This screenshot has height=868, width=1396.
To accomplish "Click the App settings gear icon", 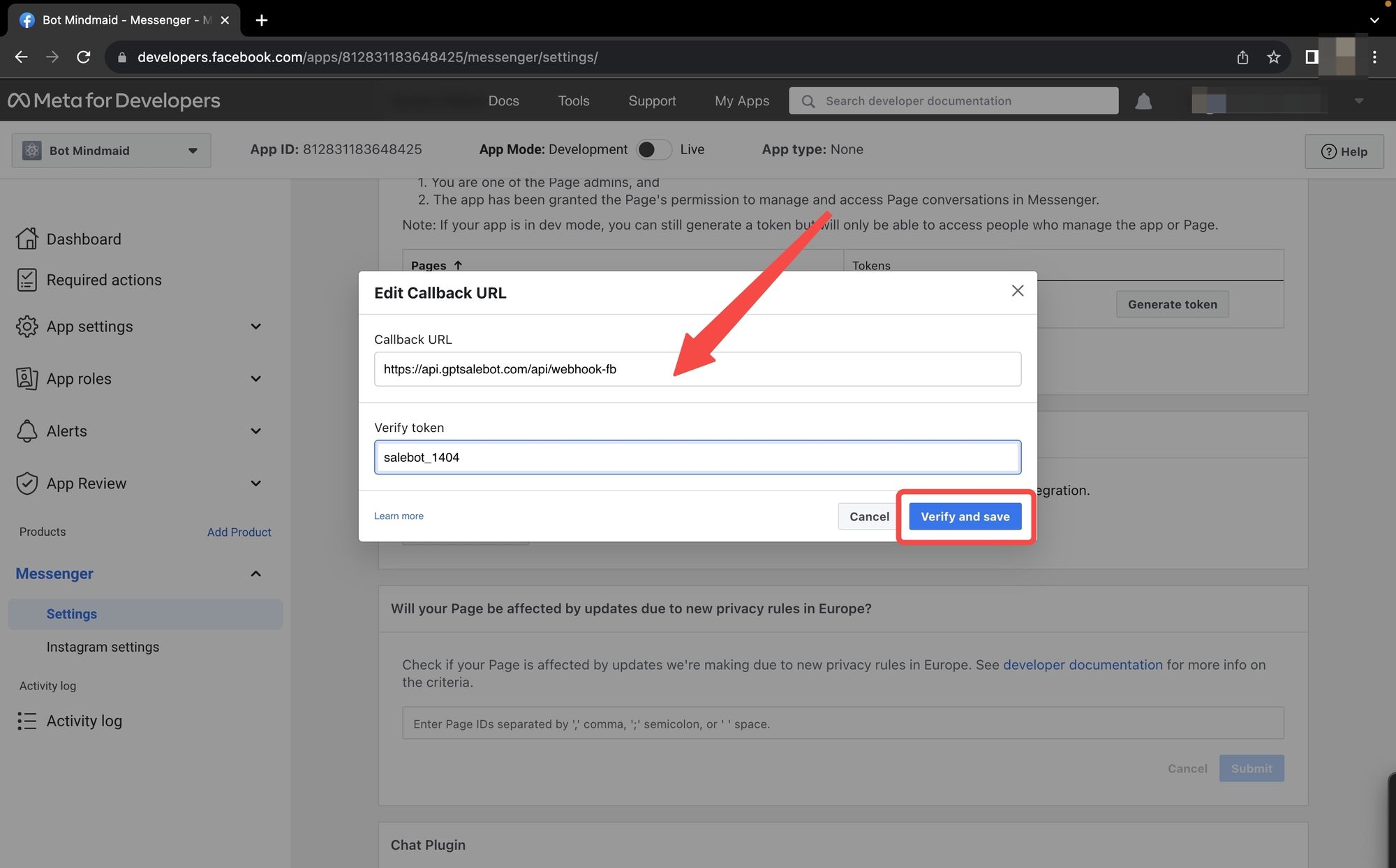I will click(x=27, y=327).
